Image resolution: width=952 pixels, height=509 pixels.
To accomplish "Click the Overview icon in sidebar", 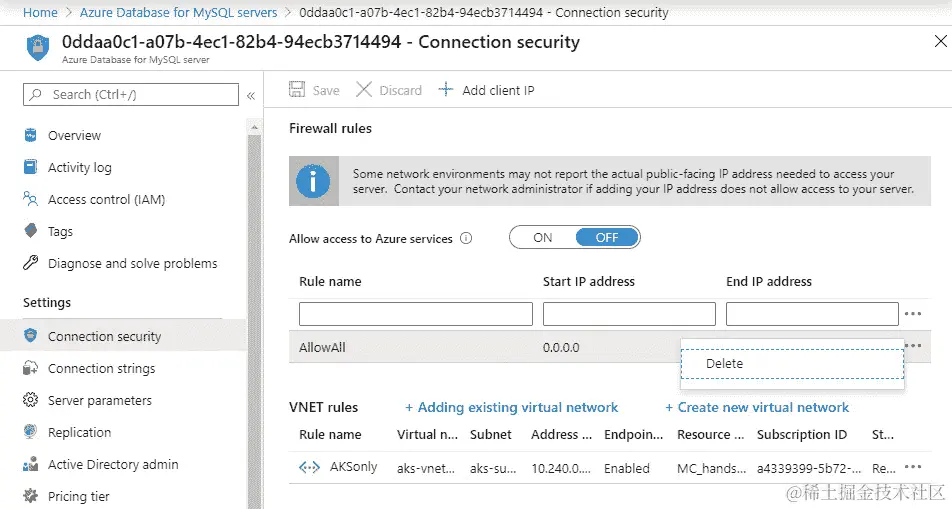I will 30,135.
